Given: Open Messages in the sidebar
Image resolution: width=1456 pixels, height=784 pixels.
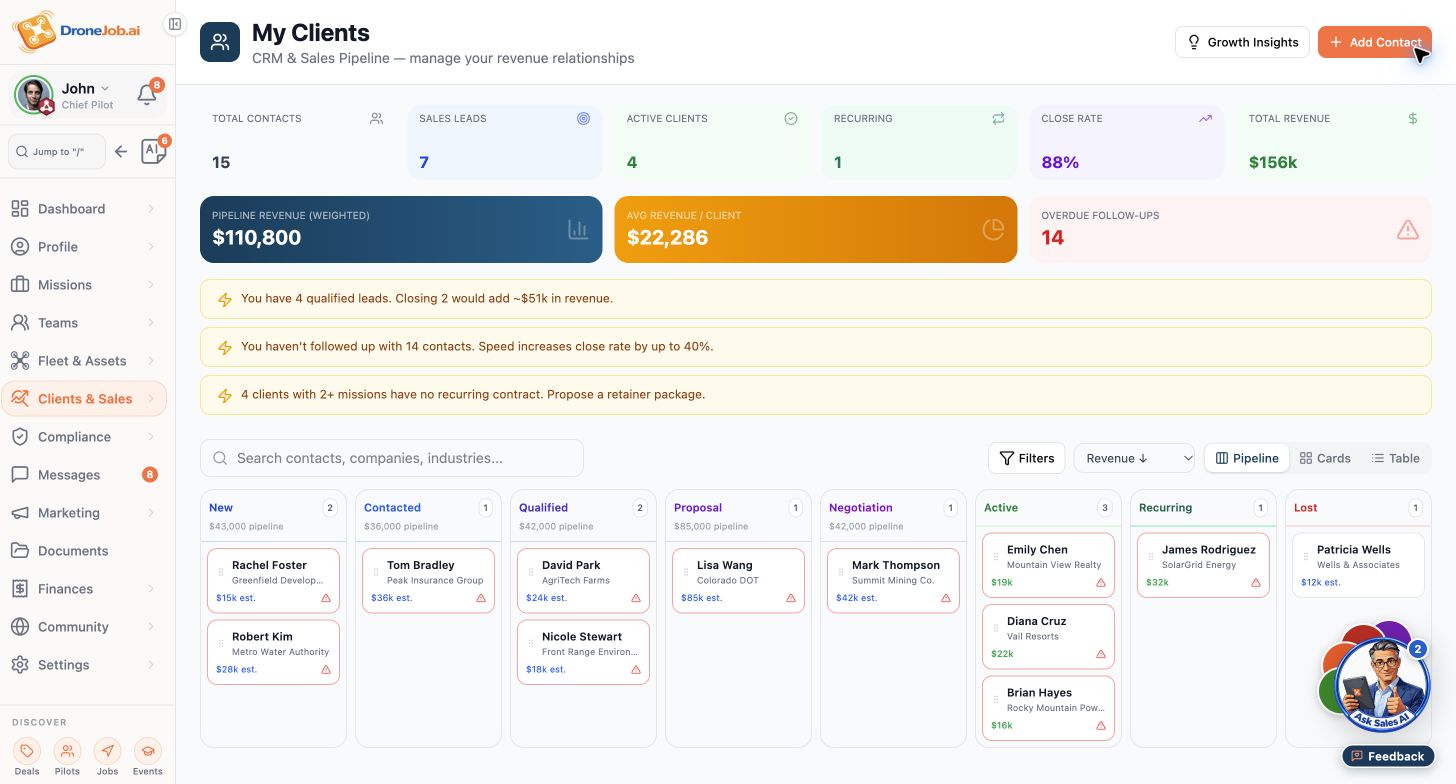Looking at the screenshot, I should pyautogui.click(x=84, y=475).
